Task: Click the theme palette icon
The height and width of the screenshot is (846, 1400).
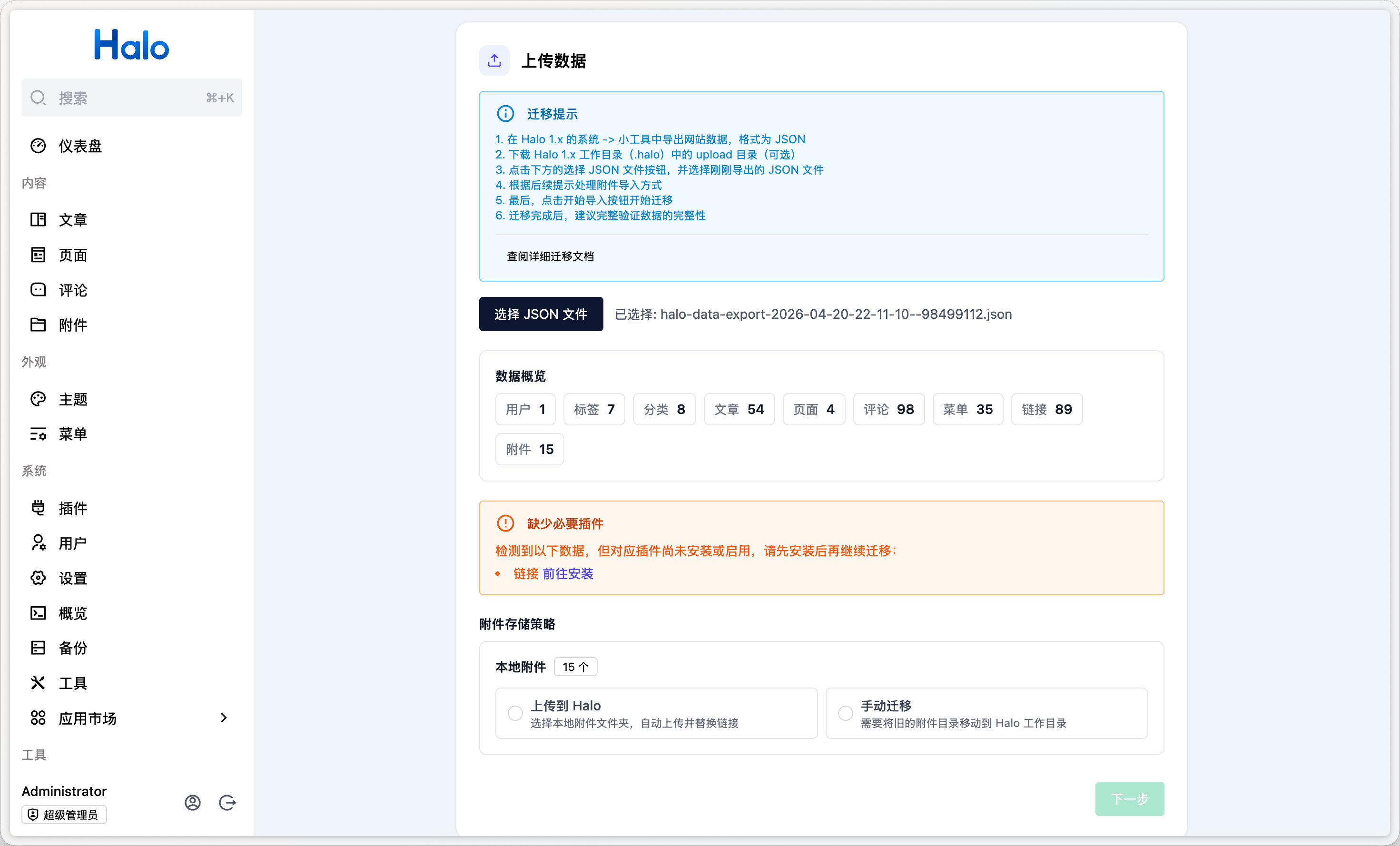Action: point(38,399)
